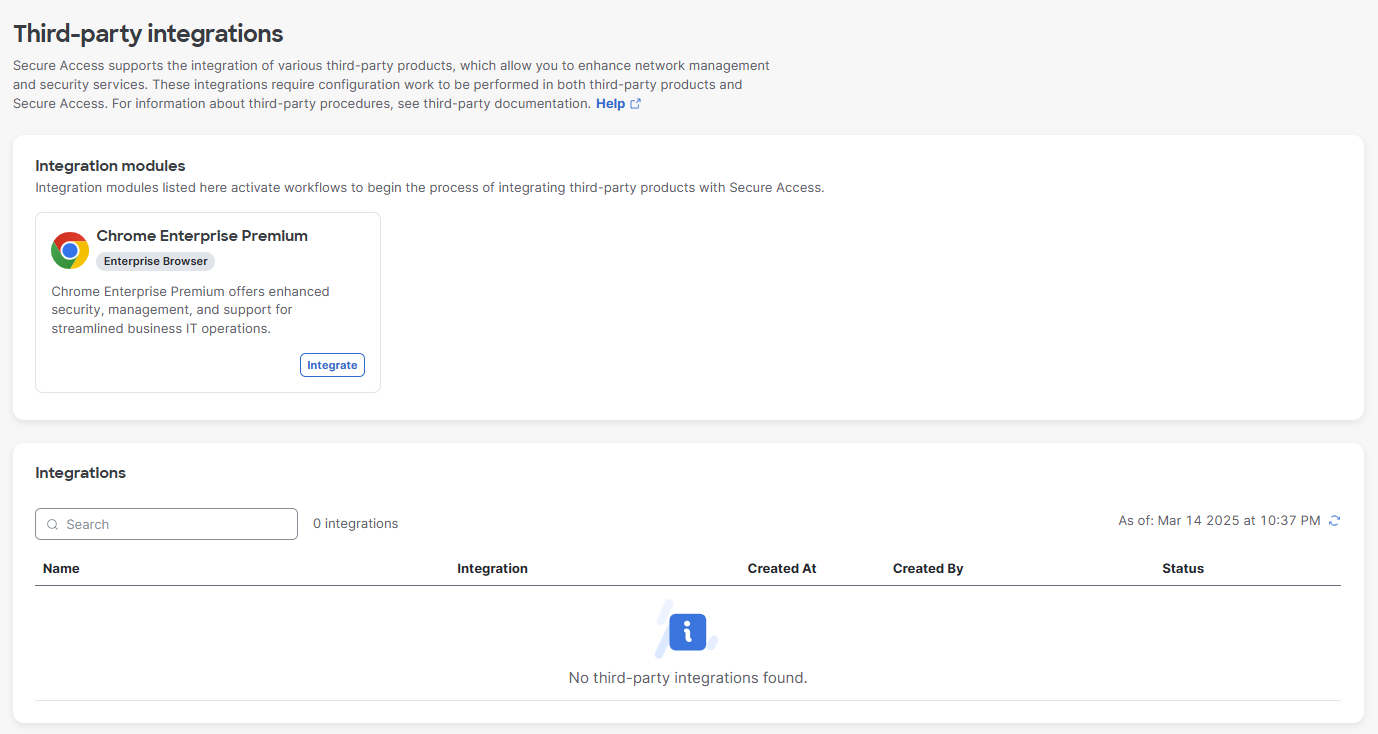This screenshot has height=734, width=1378.
Task: Click the Chrome logo icon
Action: [x=70, y=251]
